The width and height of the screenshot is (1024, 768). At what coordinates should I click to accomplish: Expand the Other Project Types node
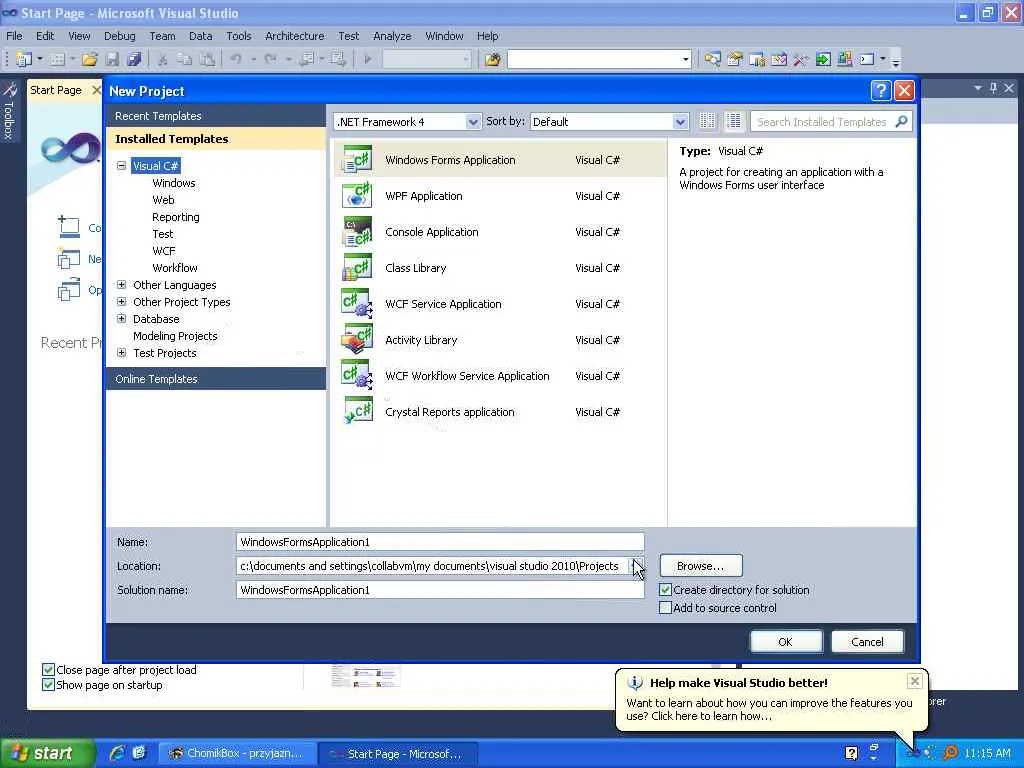pos(121,302)
